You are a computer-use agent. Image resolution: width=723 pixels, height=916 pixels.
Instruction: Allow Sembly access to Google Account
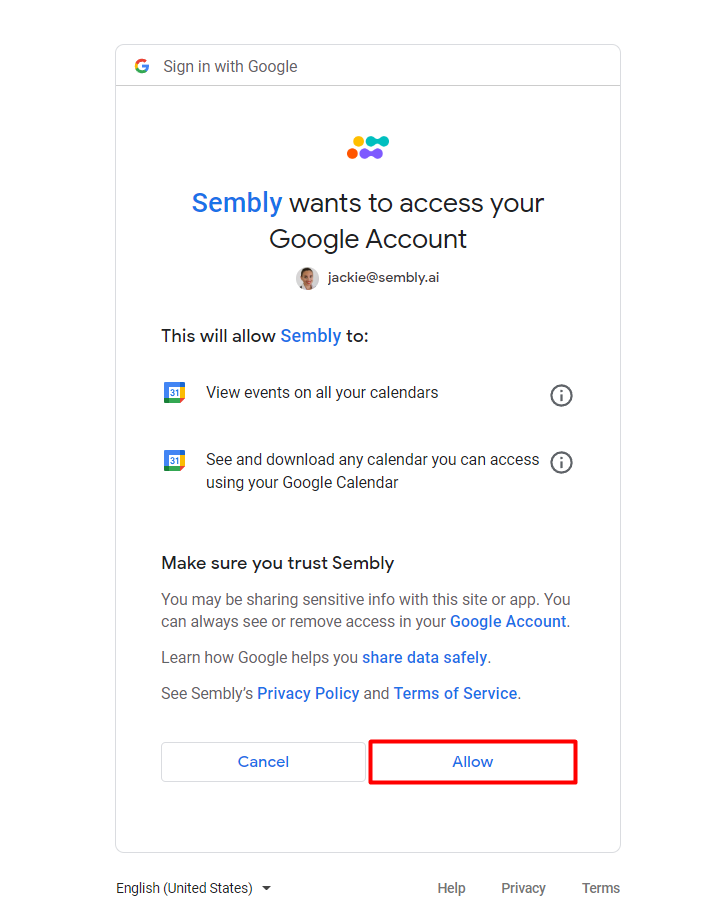pos(473,762)
